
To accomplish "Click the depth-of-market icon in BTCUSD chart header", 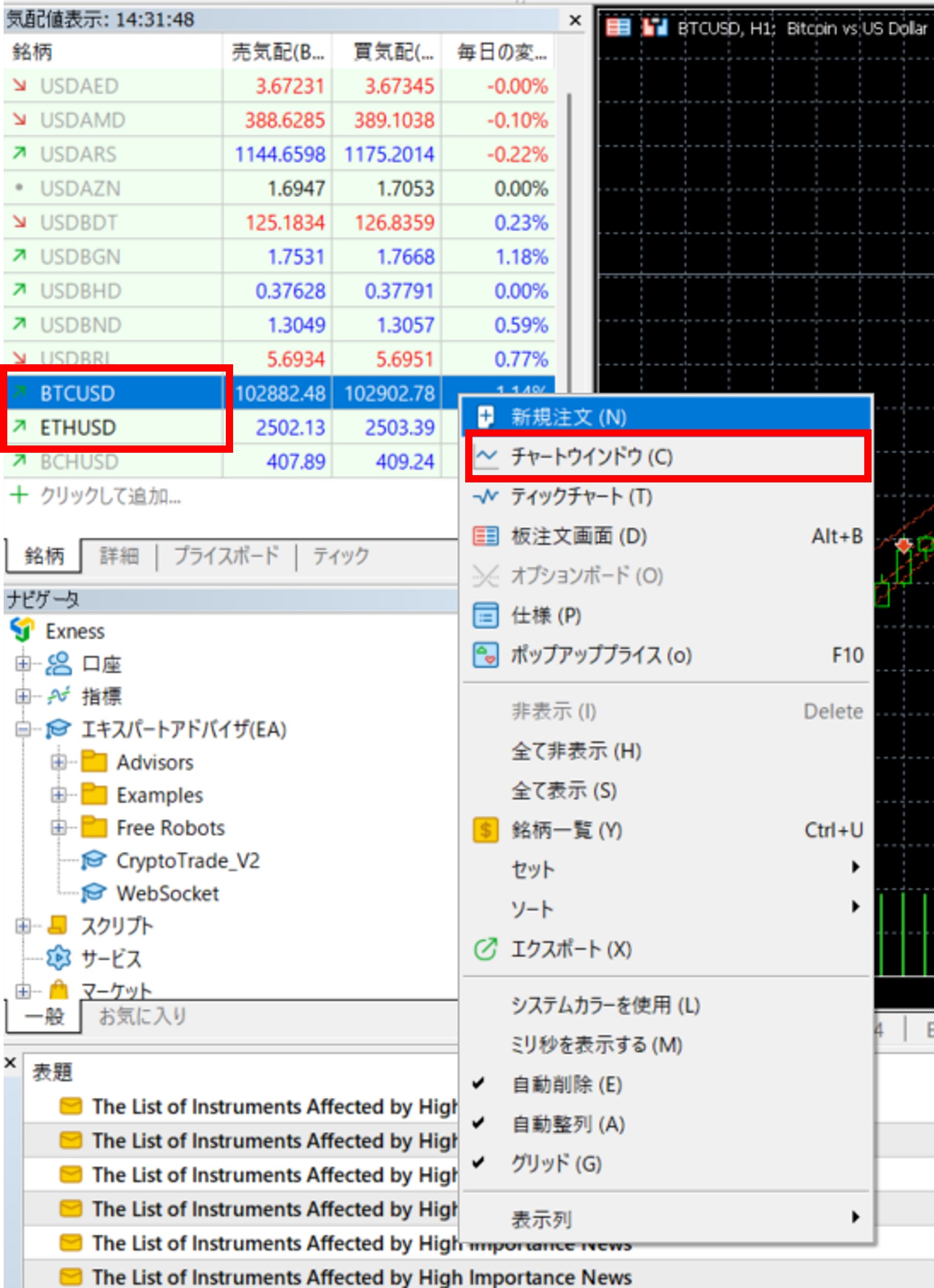I will [x=618, y=27].
